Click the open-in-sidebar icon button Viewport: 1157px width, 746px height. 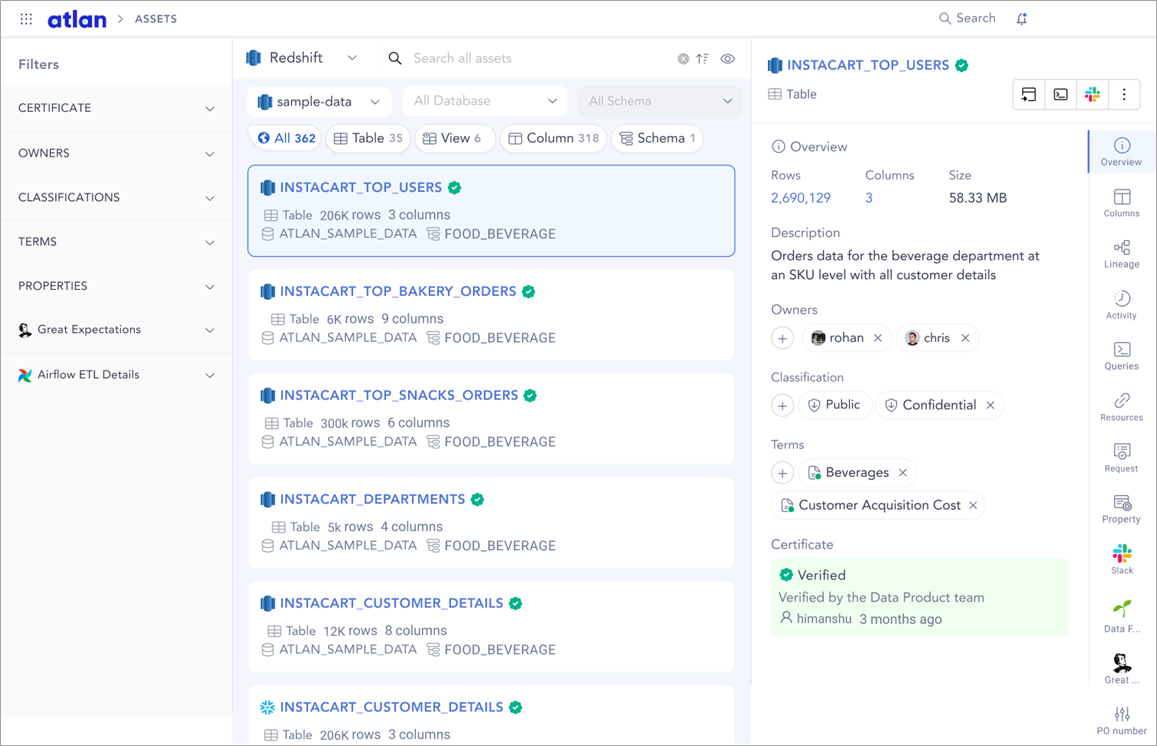(1029, 94)
